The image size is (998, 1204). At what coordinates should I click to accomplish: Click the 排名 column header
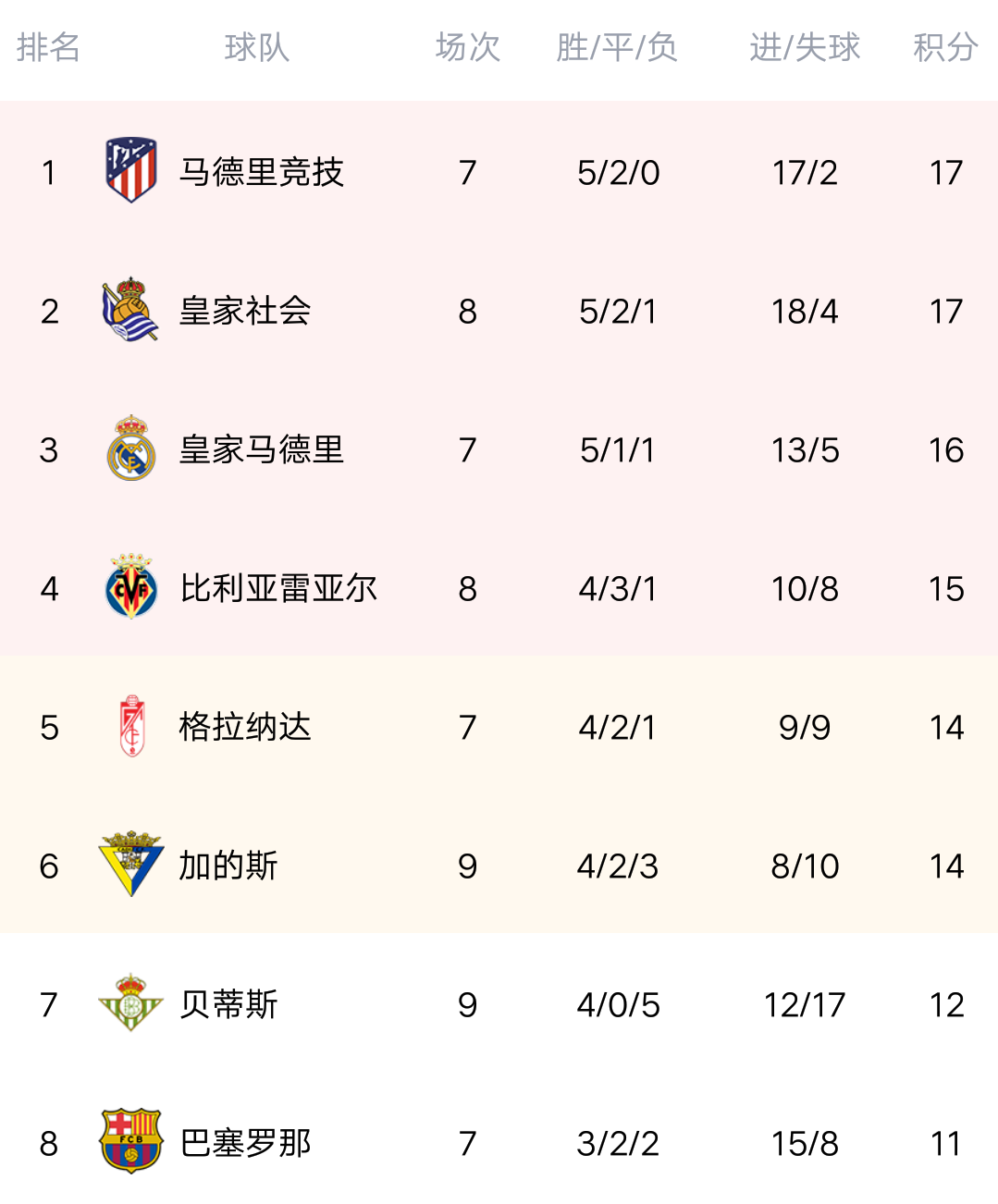48,47
